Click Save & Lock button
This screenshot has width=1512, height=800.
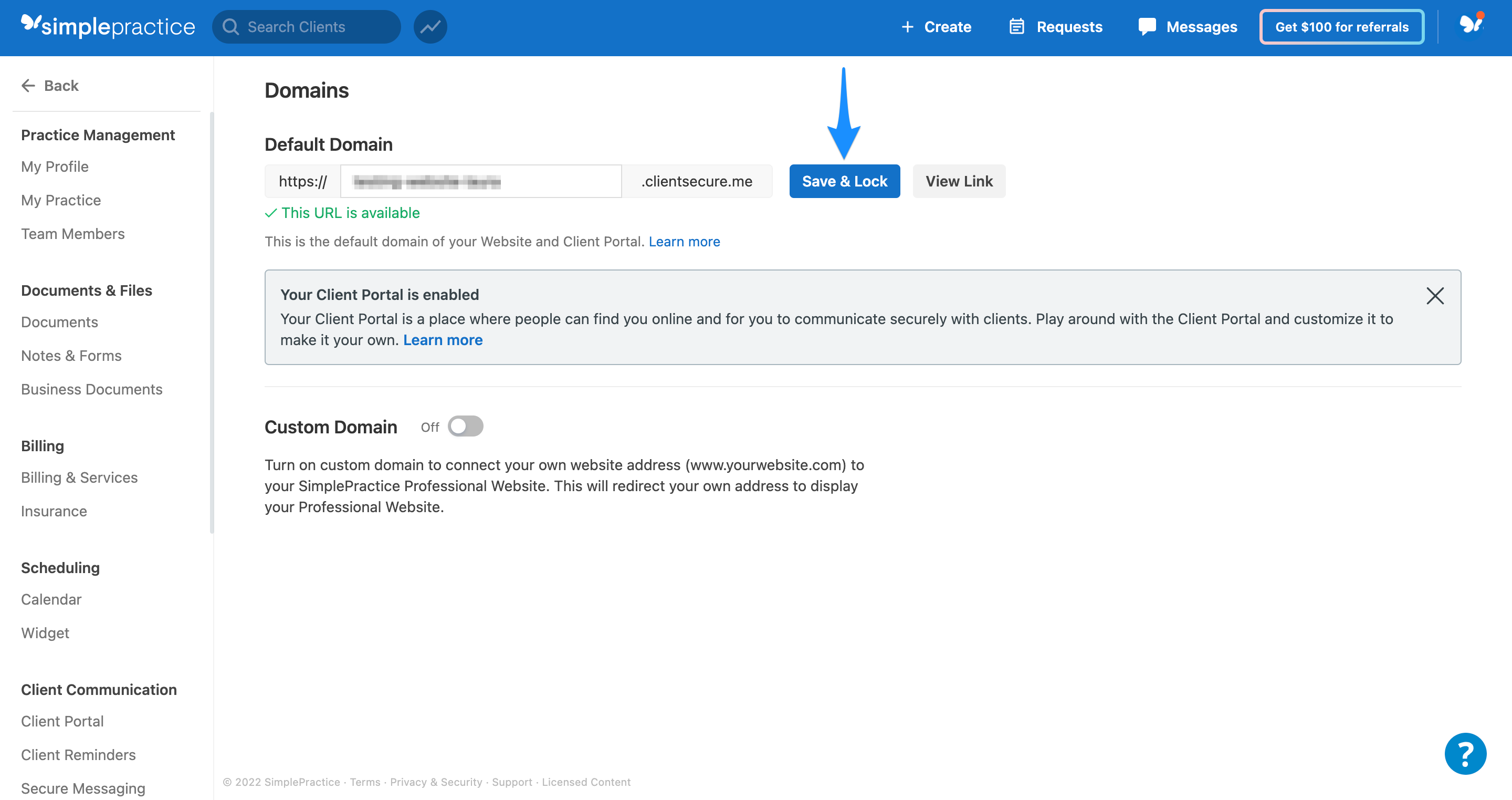845,182
